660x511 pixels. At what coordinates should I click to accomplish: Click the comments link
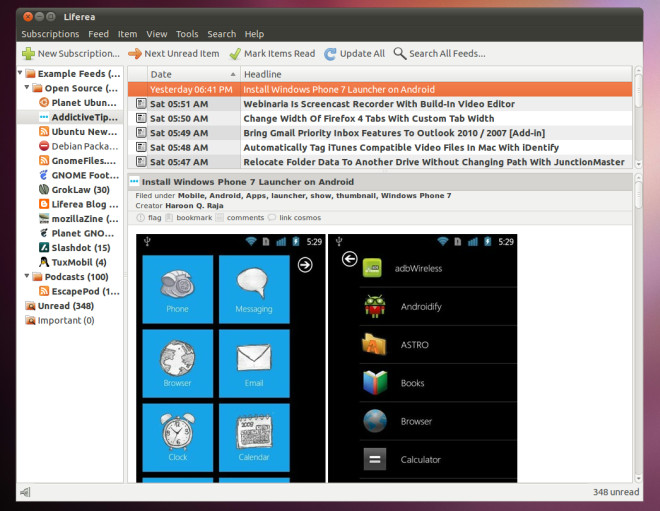[x=245, y=218]
